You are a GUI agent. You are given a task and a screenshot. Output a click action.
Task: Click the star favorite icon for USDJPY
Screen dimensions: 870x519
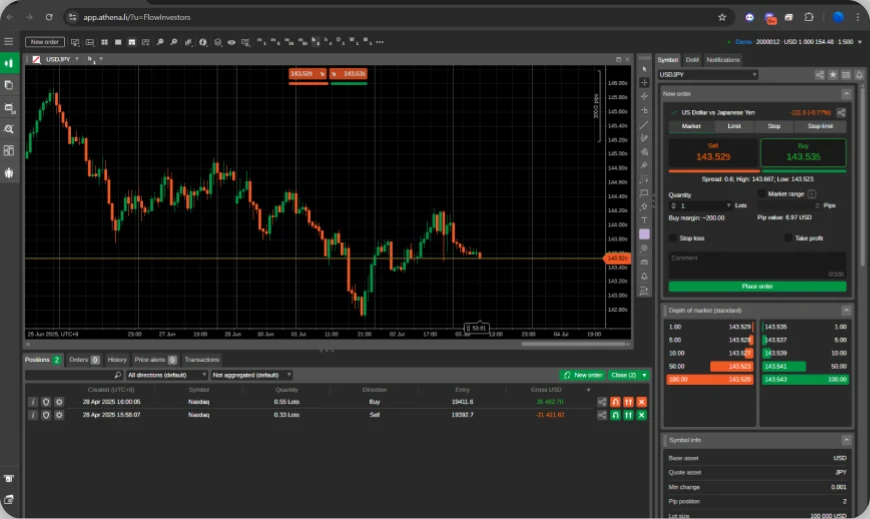point(833,75)
